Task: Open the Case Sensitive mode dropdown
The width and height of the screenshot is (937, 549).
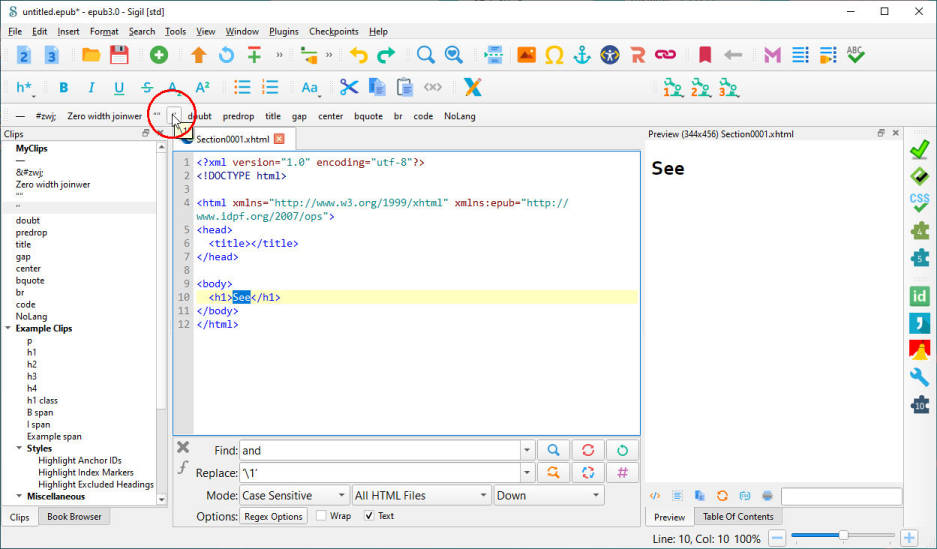Action: 294,495
